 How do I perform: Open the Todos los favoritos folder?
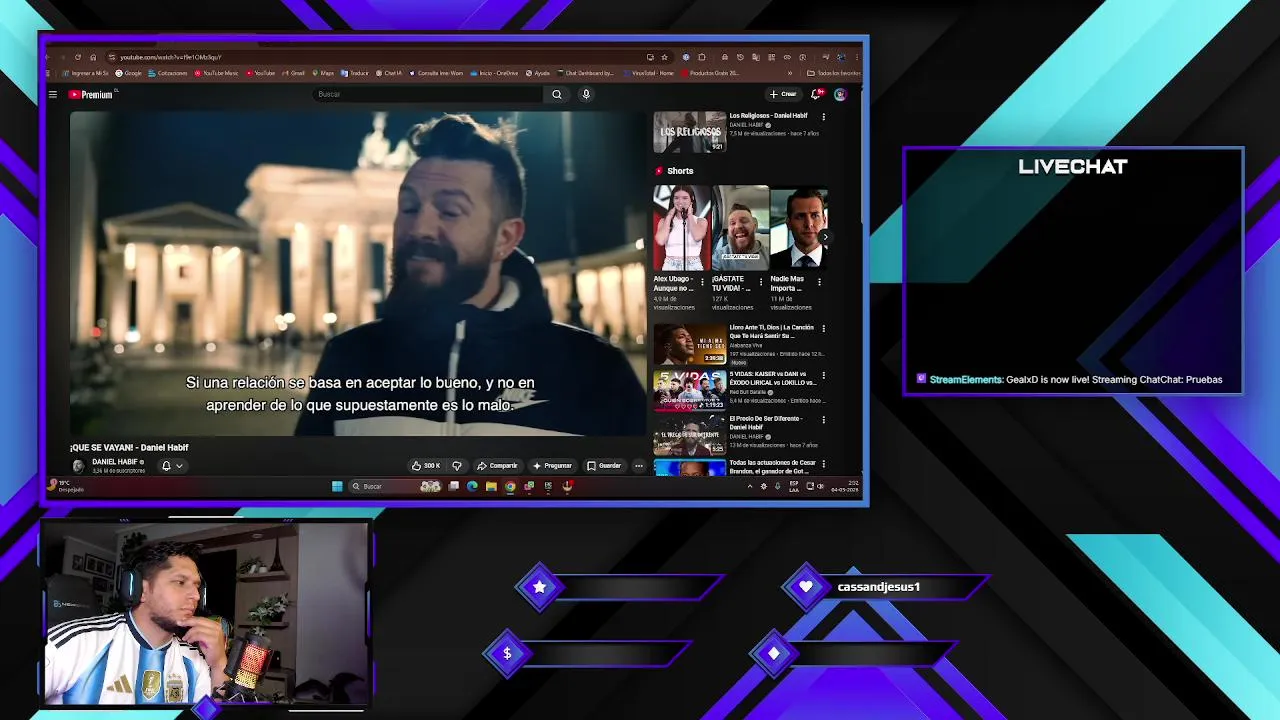click(834, 73)
